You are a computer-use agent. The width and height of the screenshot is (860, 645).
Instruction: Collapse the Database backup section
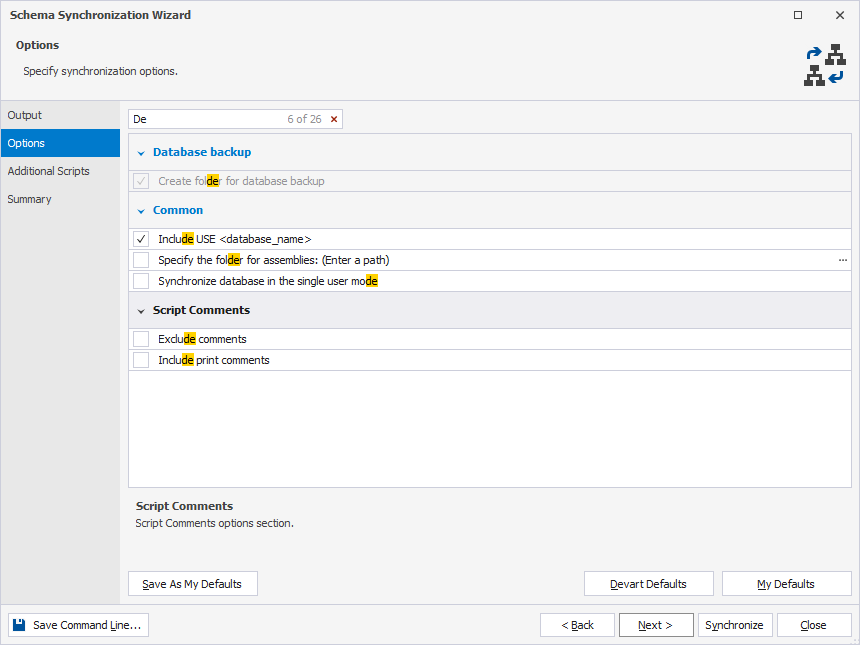(141, 152)
